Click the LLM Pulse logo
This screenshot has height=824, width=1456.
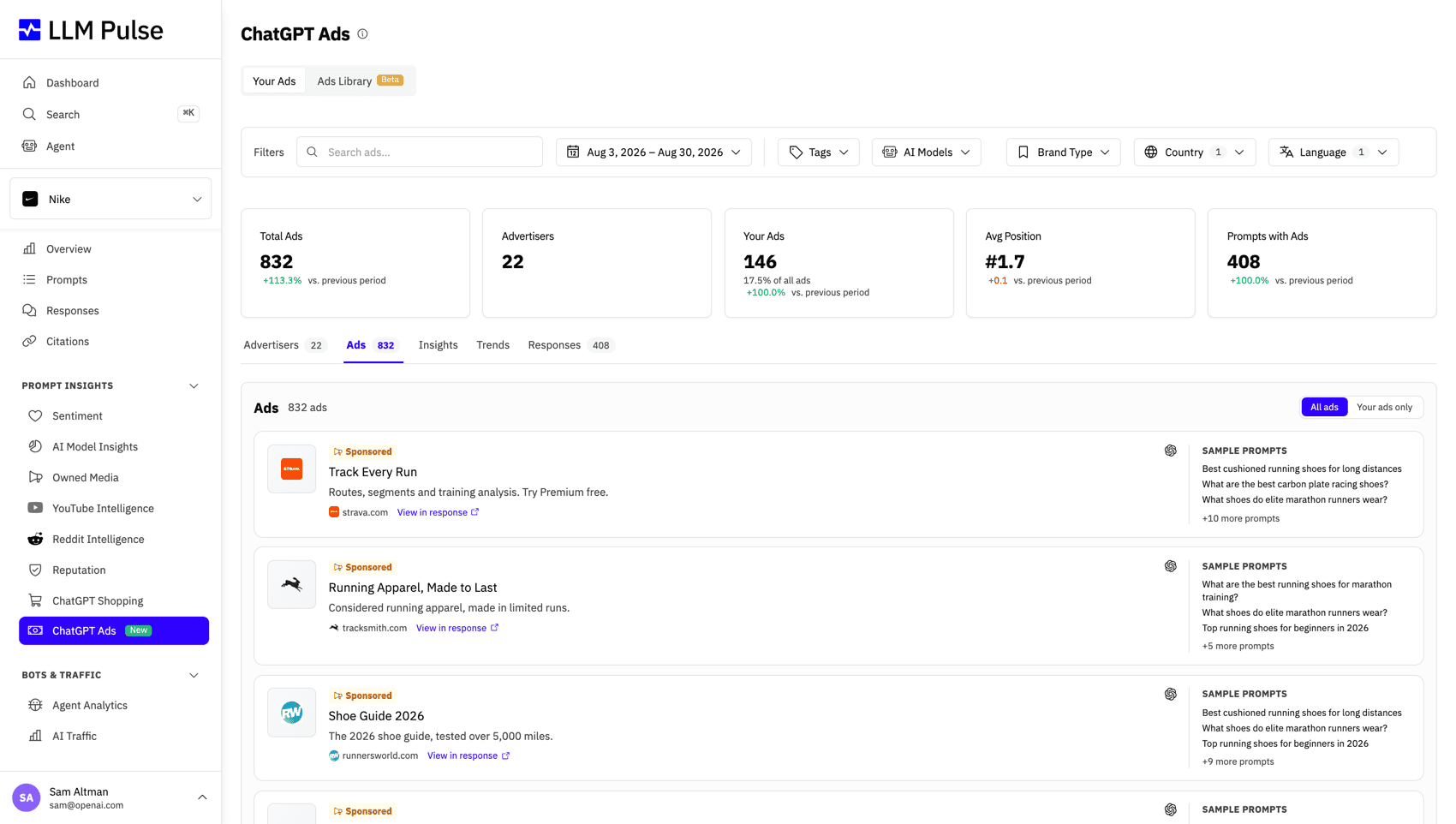91,30
